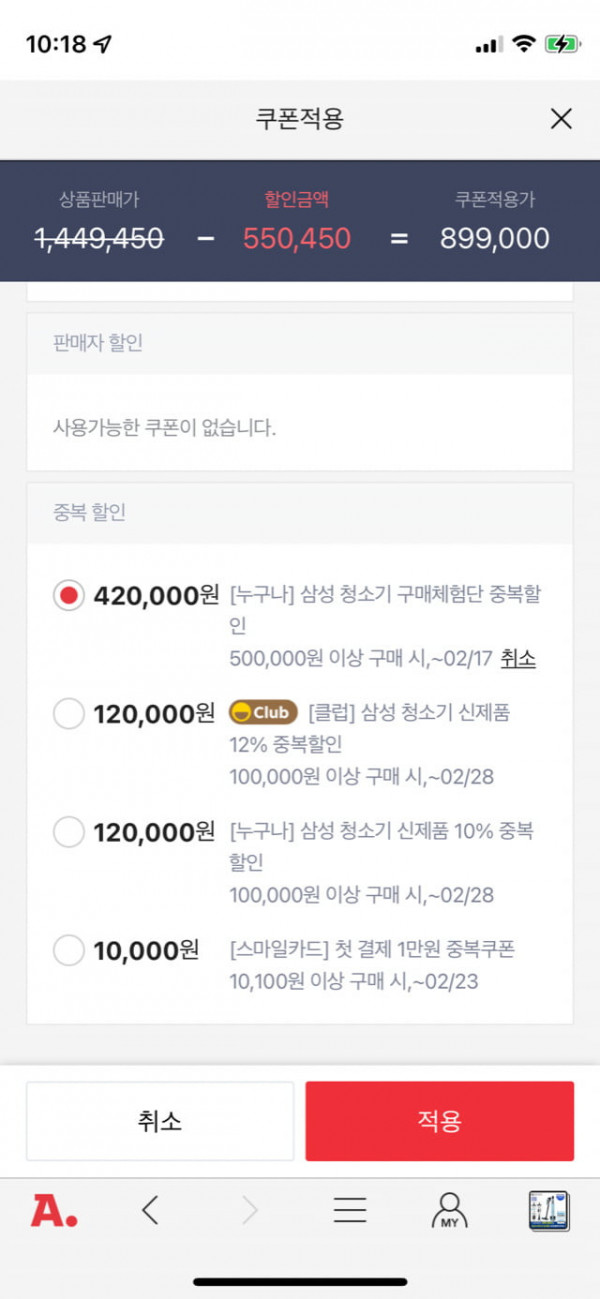The width and height of the screenshot is (600, 1299).
Task: Tap the location arrow beside time
Action: (x=103, y=44)
